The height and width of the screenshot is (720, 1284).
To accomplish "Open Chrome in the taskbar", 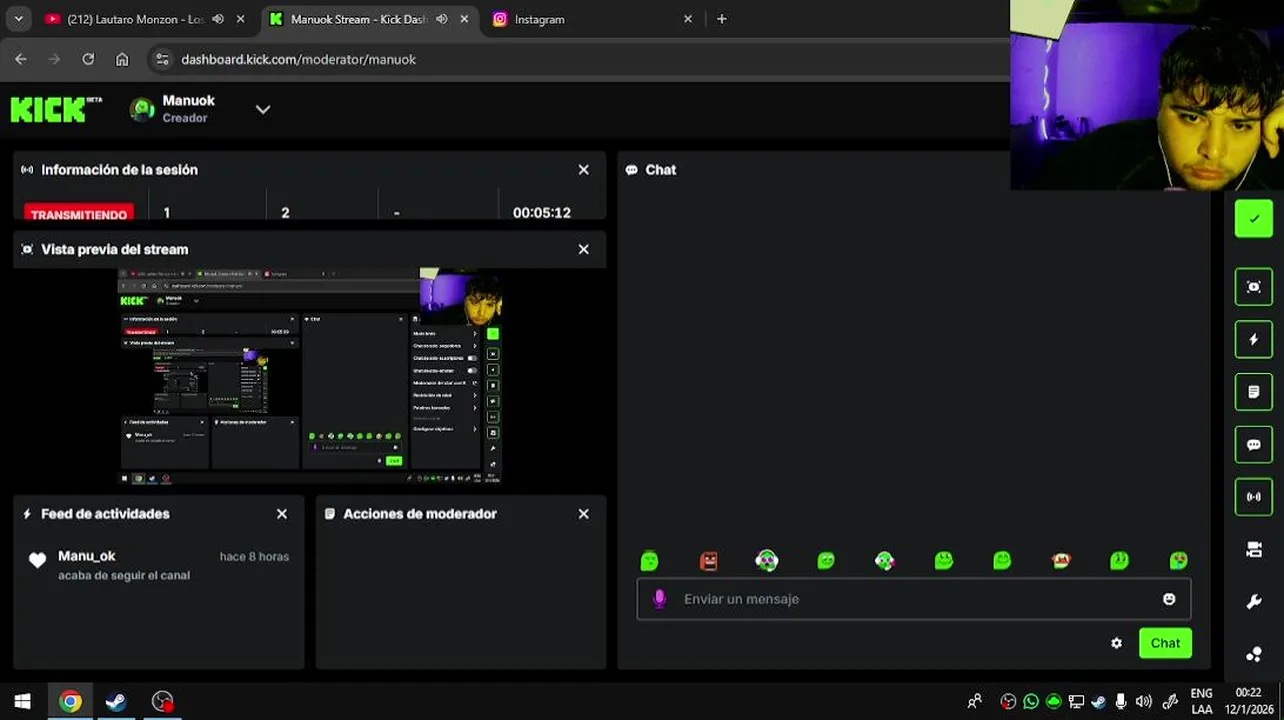I will (70, 701).
